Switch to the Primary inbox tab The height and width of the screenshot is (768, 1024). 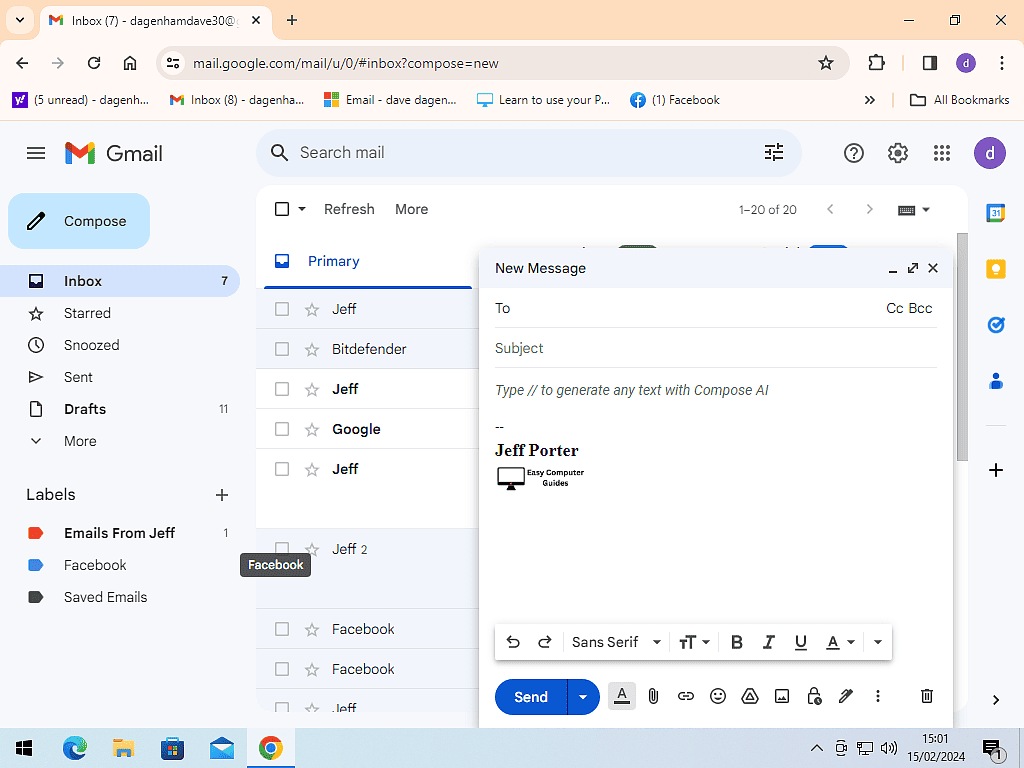pyautogui.click(x=333, y=261)
